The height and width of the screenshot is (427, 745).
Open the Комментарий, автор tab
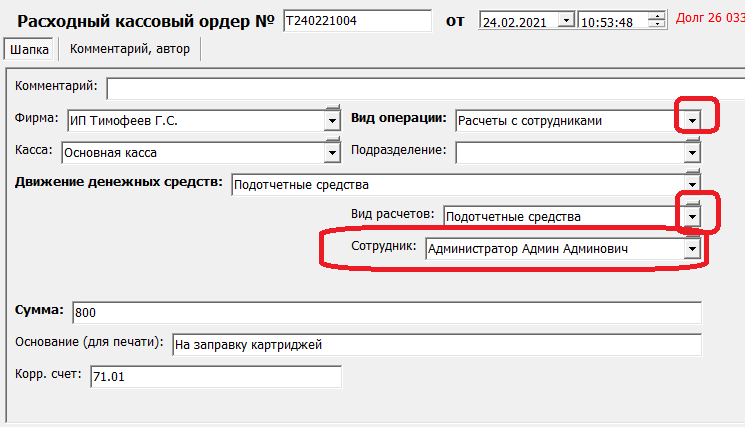click(x=128, y=48)
